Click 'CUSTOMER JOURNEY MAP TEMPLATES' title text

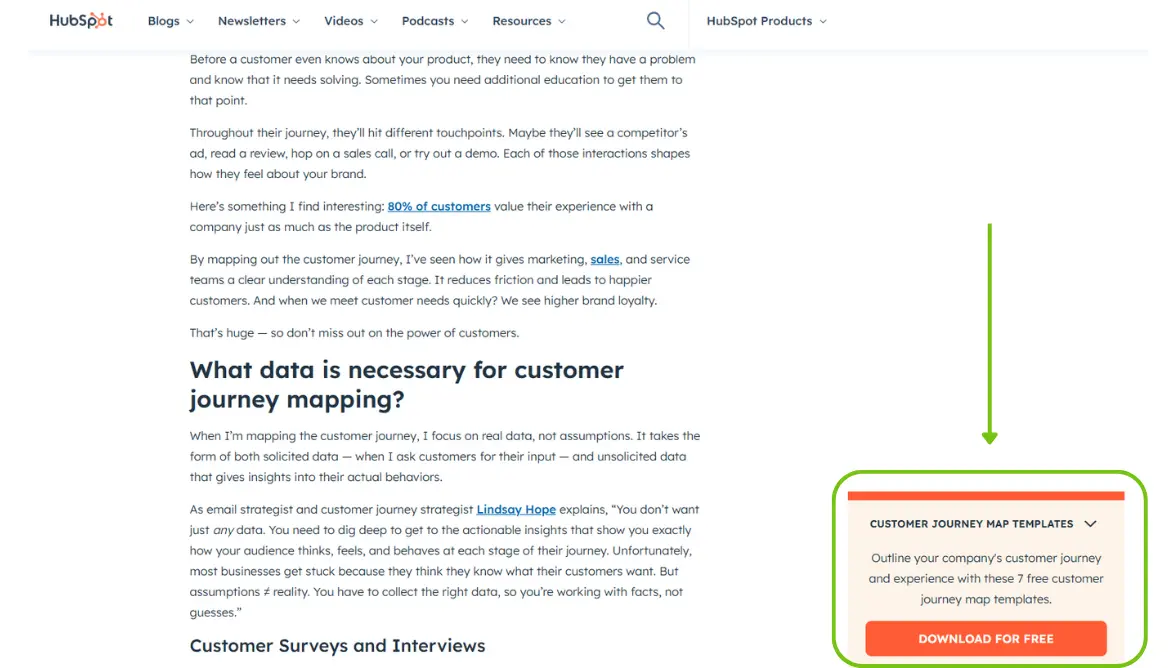971,524
